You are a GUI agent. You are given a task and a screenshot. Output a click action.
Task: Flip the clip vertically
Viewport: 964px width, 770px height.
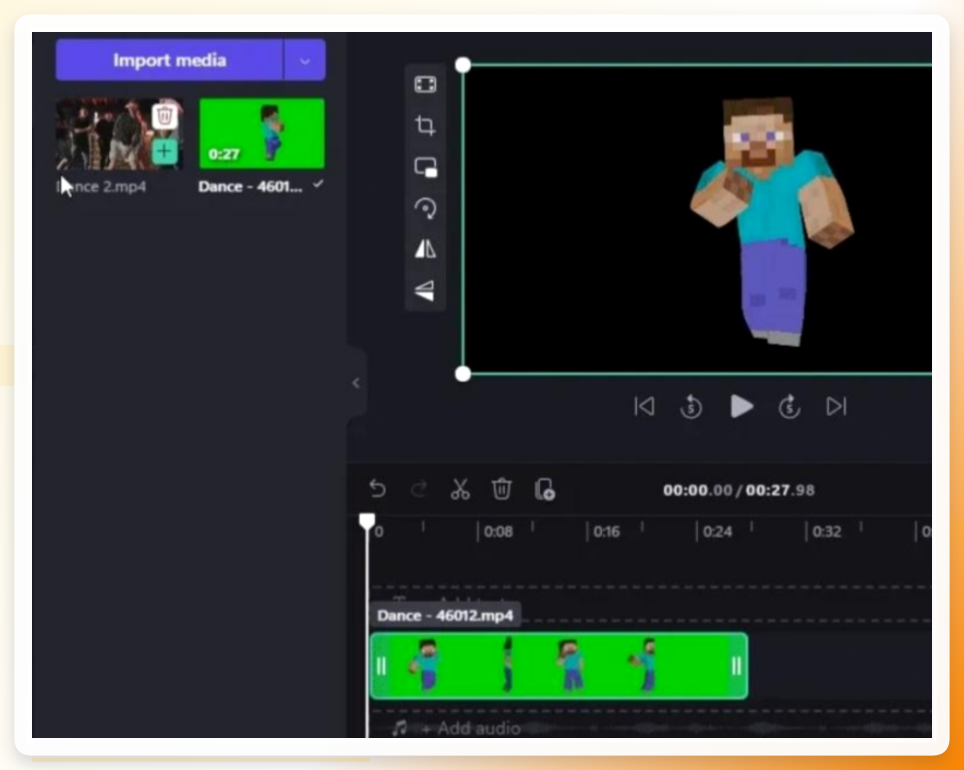(x=425, y=290)
